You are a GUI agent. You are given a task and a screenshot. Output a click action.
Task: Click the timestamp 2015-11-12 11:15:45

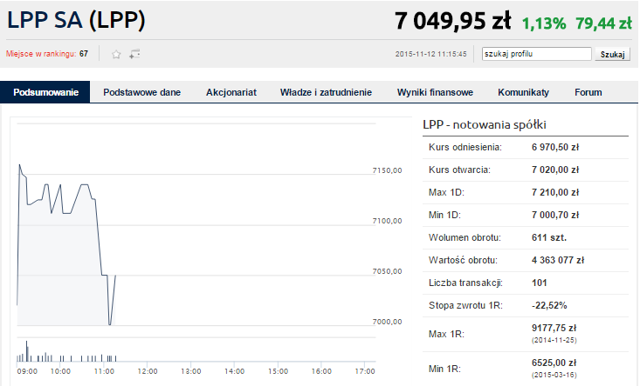tap(431, 54)
